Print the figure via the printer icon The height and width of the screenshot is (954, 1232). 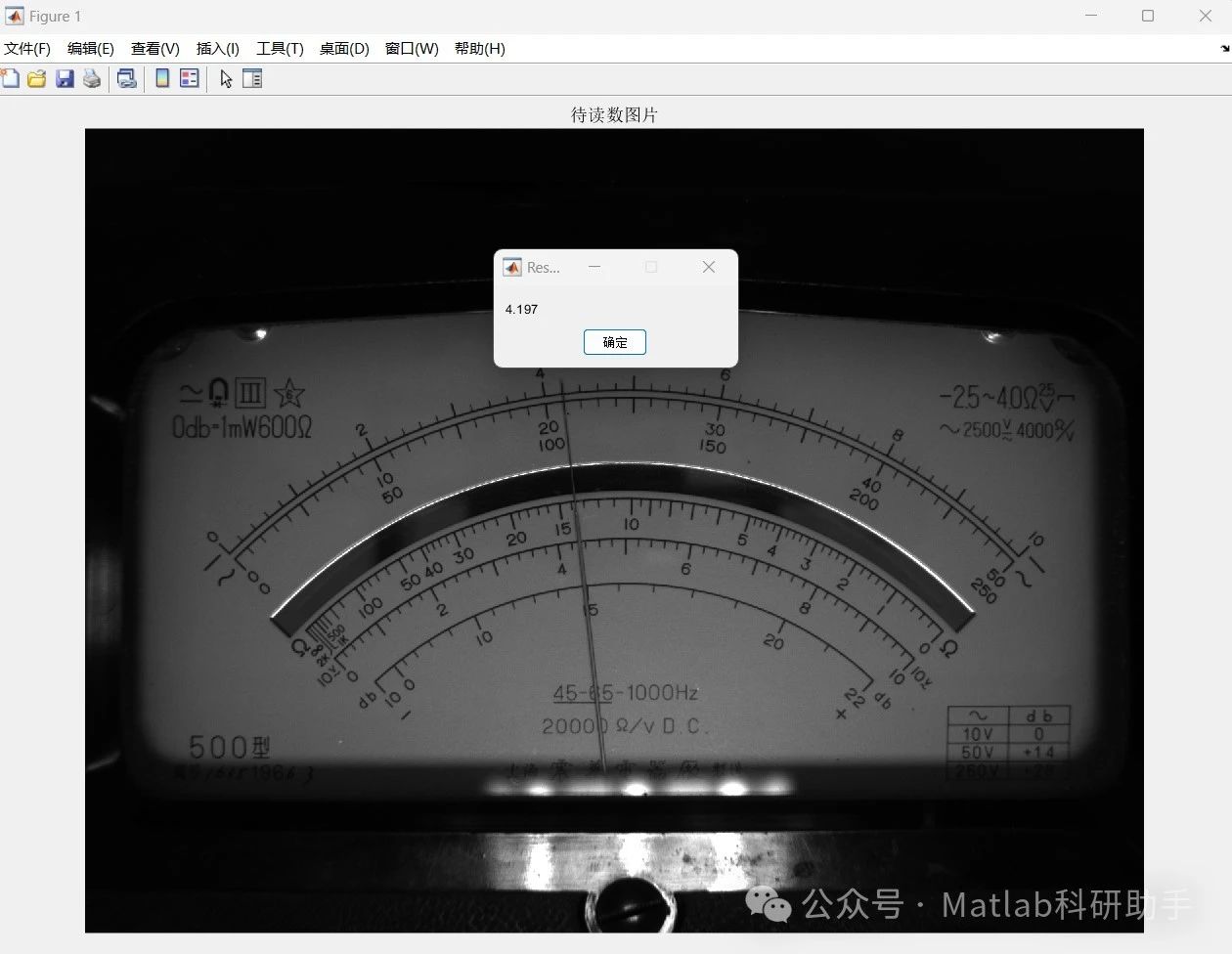[91, 78]
